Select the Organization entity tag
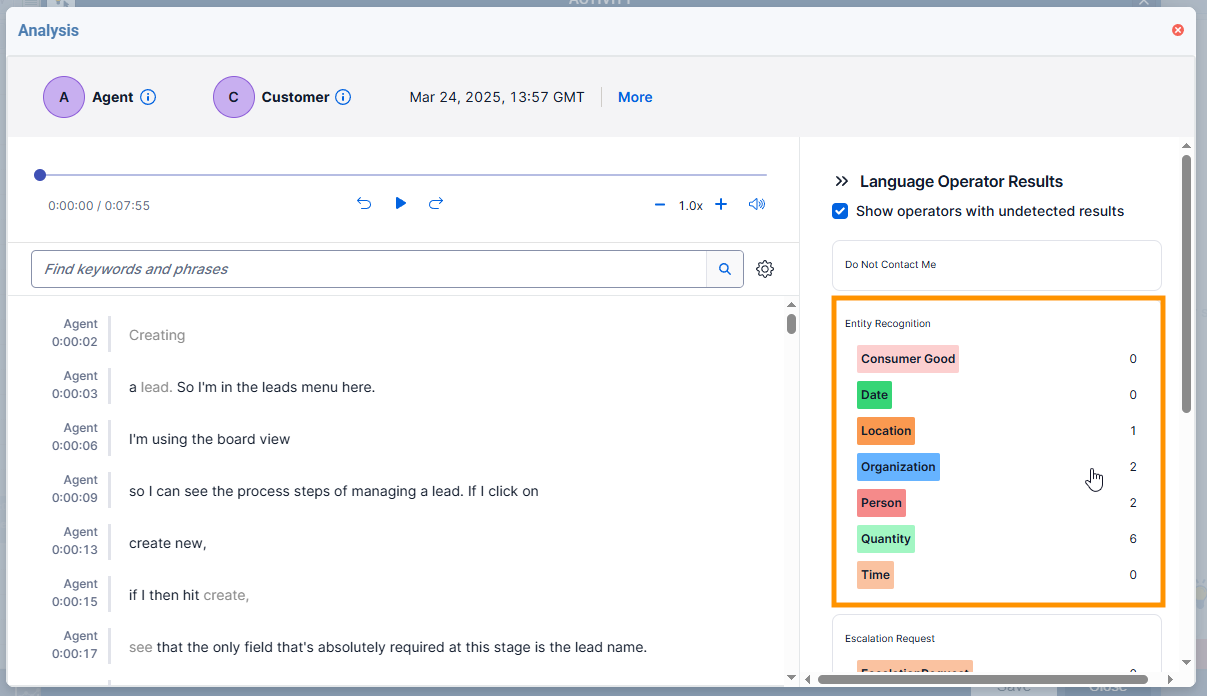This screenshot has height=696, width=1207. pyautogui.click(x=898, y=466)
